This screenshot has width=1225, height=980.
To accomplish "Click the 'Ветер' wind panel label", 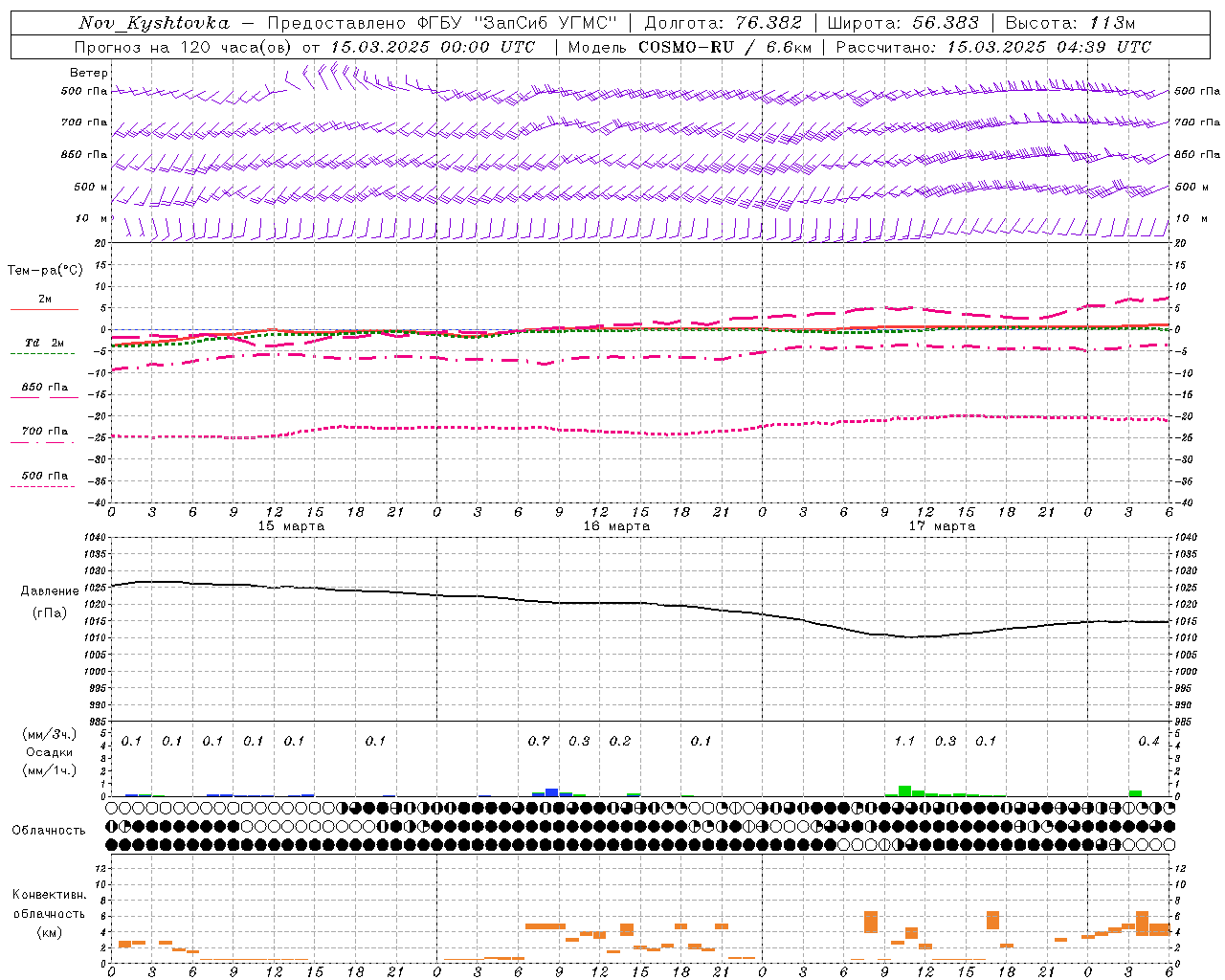I will pos(88,73).
